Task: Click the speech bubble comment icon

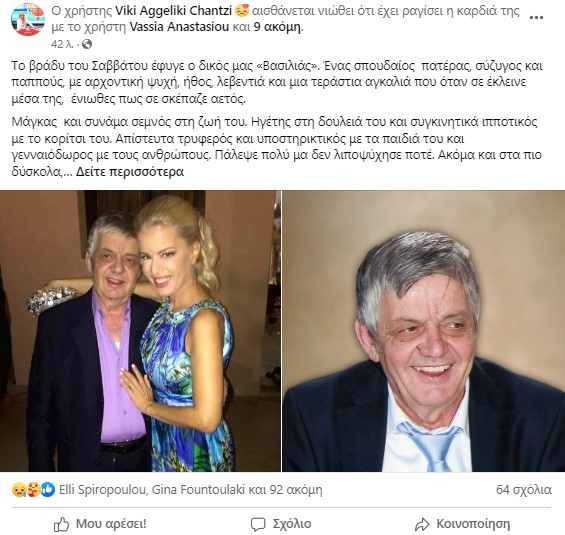Action: coord(258,525)
